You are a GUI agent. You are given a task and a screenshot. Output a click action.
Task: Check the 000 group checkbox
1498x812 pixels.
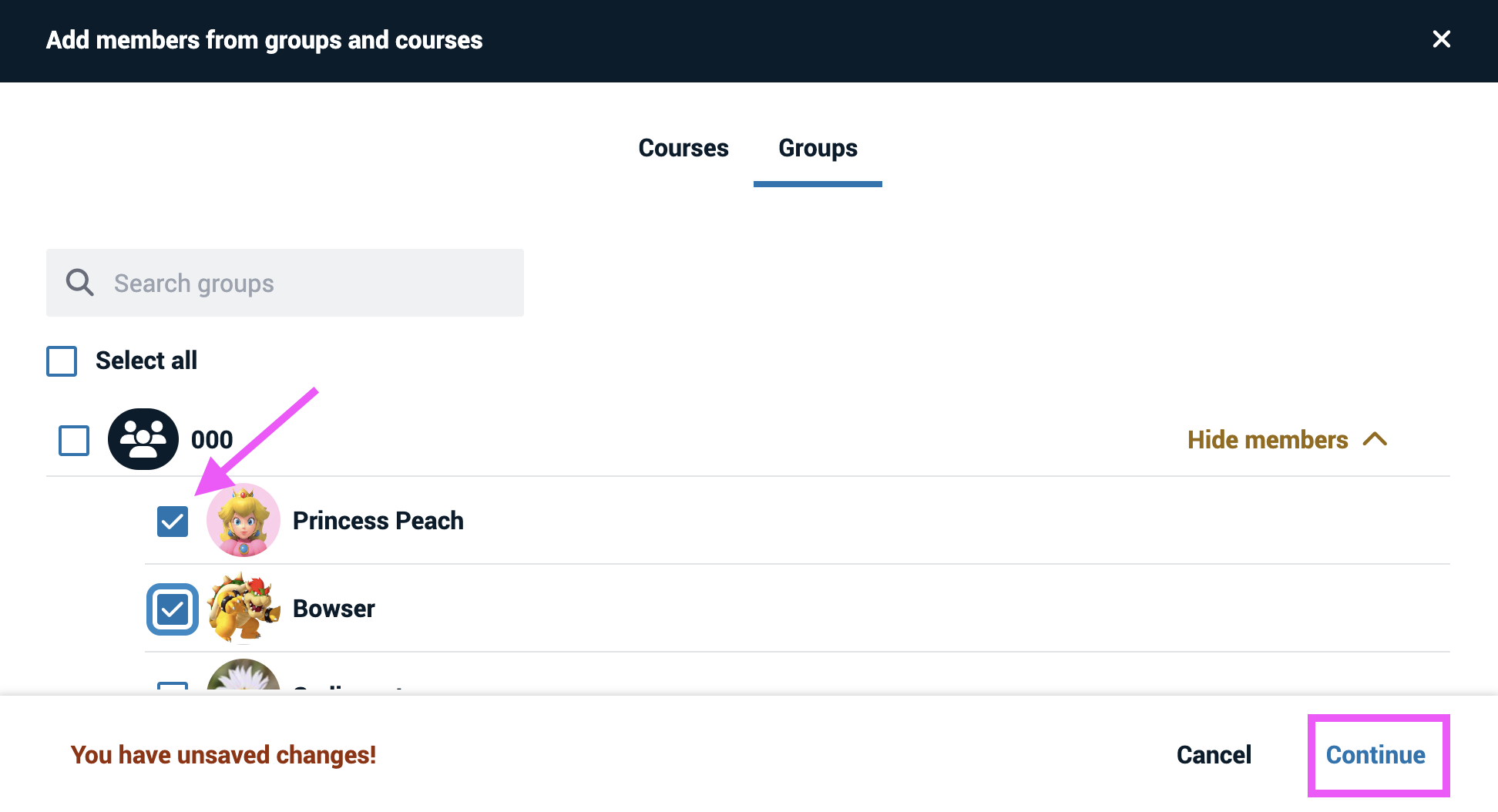click(x=74, y=441)
